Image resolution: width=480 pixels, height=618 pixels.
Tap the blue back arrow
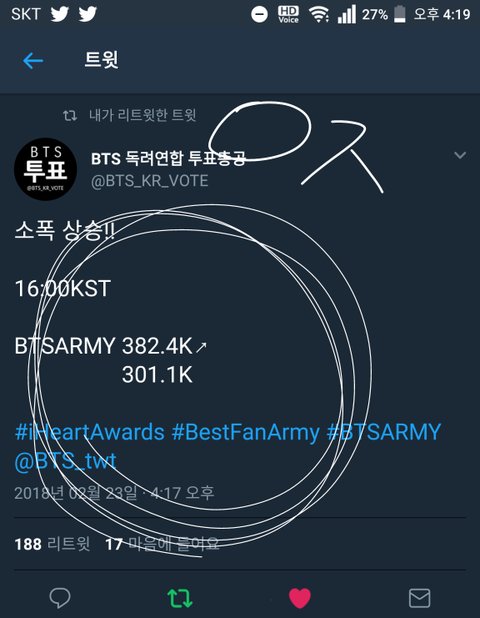click(33, 61)
